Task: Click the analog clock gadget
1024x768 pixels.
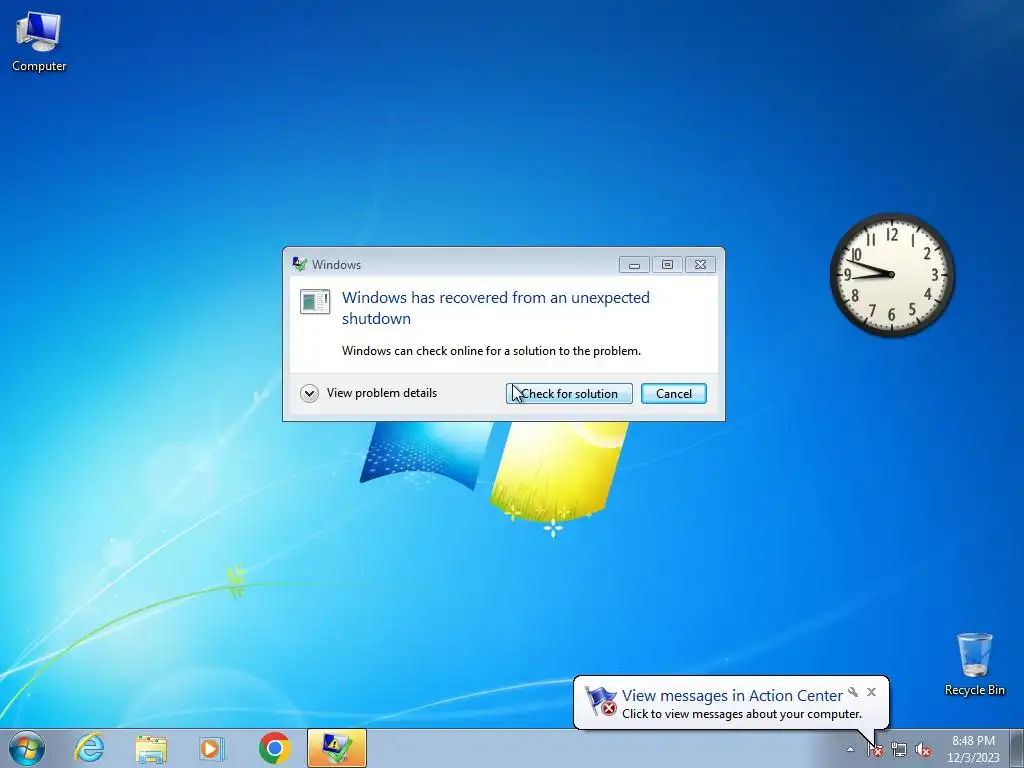Action: [x=891, y=274]
